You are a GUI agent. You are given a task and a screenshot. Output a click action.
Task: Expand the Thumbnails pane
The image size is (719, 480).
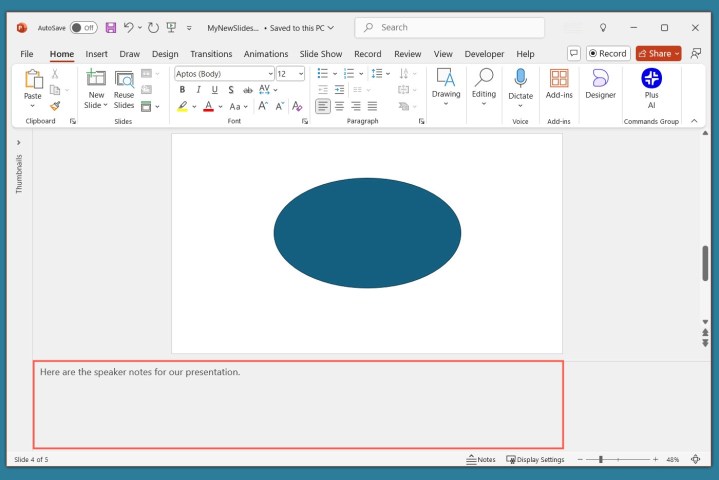[18, 143]
